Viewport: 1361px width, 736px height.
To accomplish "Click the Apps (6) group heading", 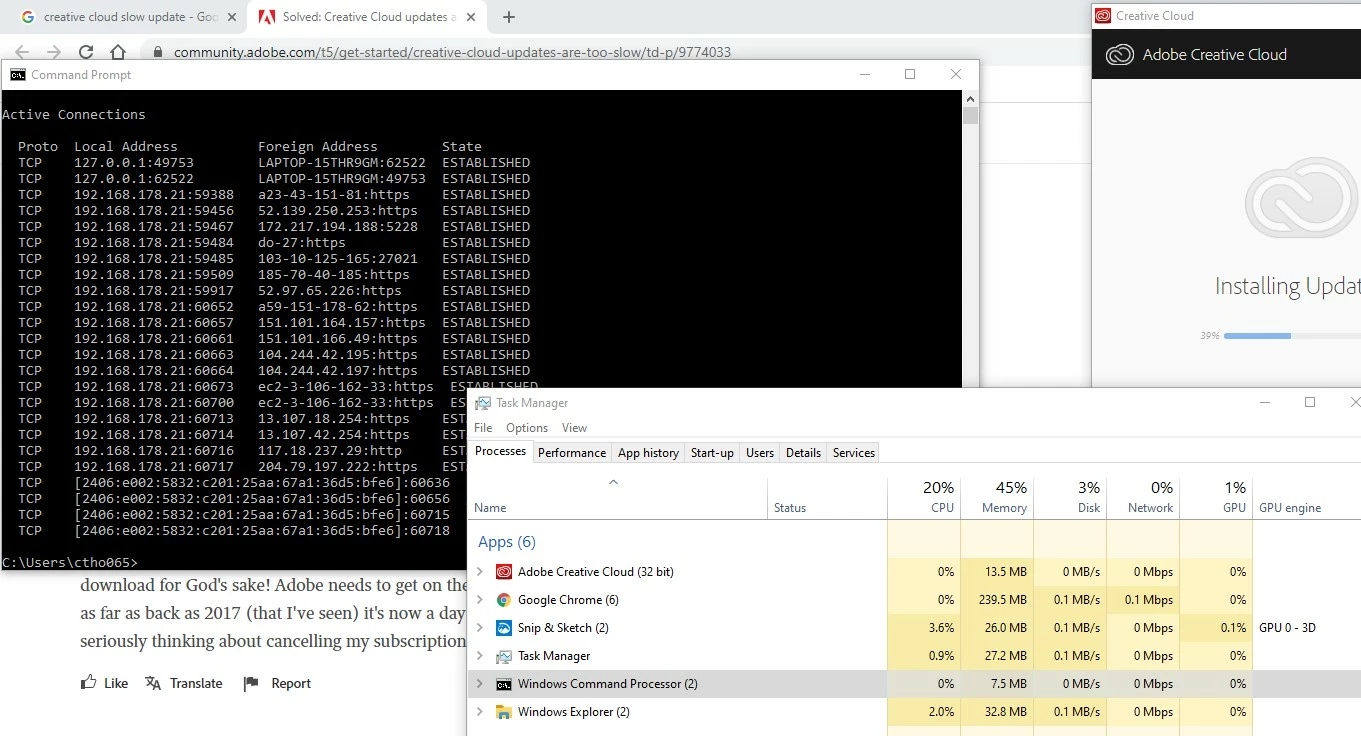I will pos(507,542).
